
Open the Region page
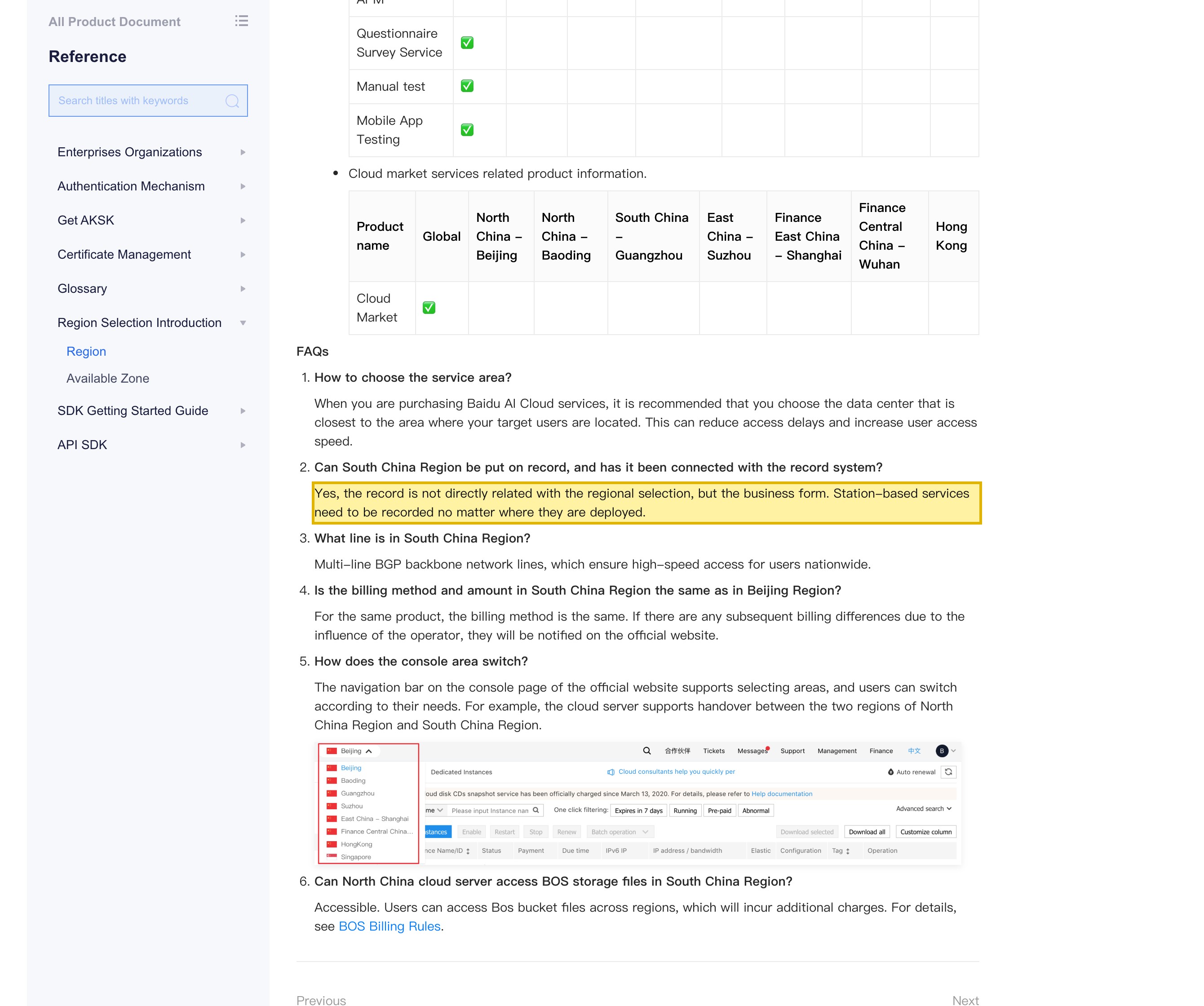coord(86,351)
